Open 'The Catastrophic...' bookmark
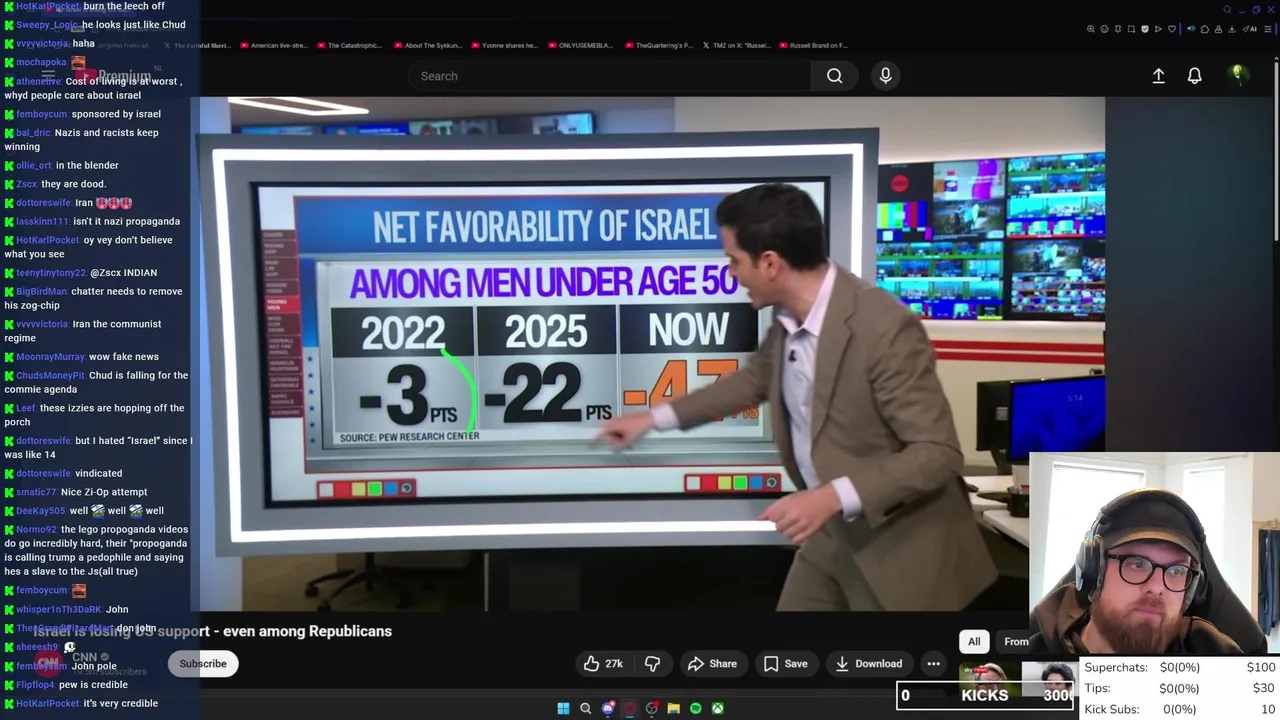Screen dimensions: 1280x720 point(349,45)
